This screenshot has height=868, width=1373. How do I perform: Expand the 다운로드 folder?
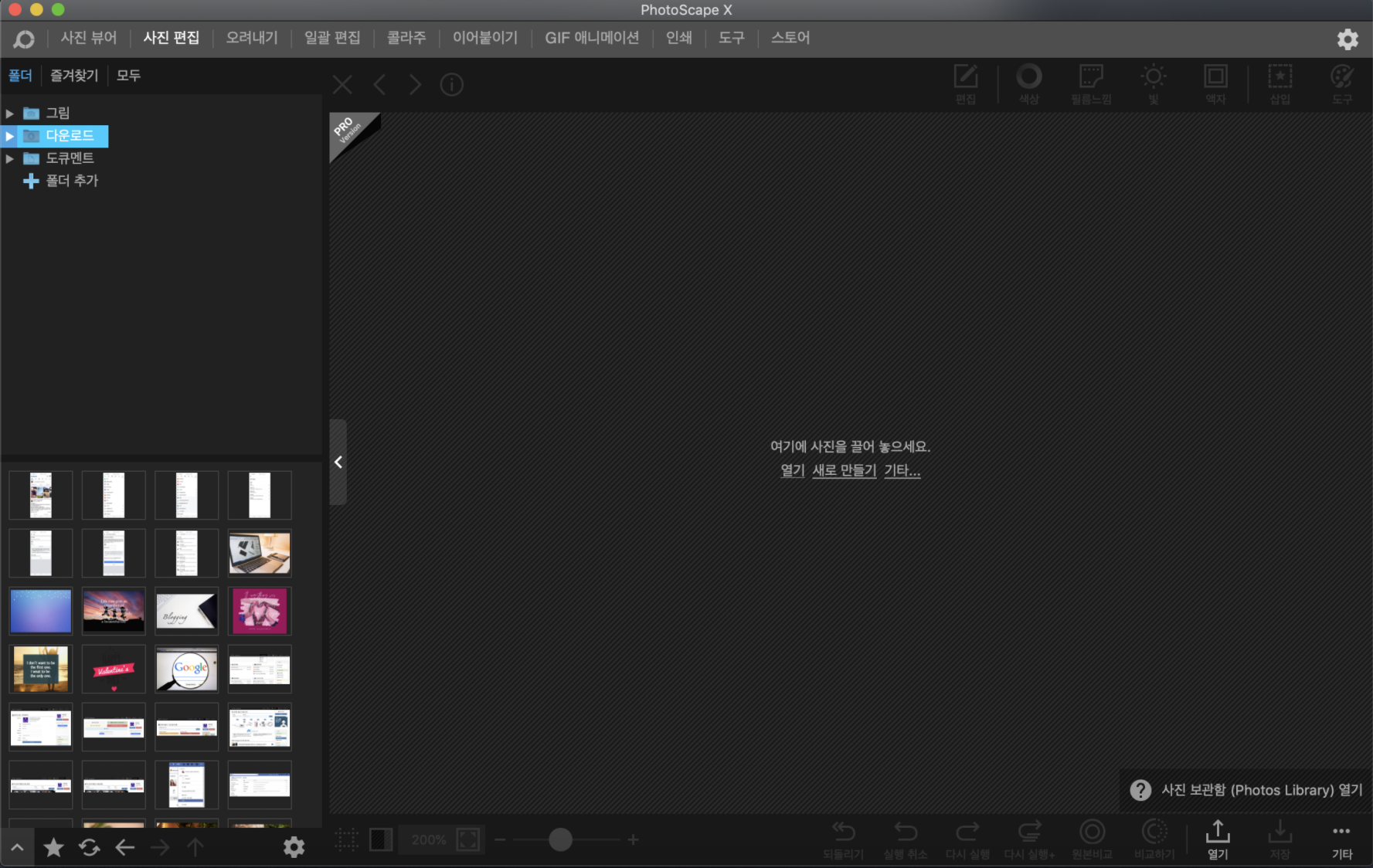point(9,136)
